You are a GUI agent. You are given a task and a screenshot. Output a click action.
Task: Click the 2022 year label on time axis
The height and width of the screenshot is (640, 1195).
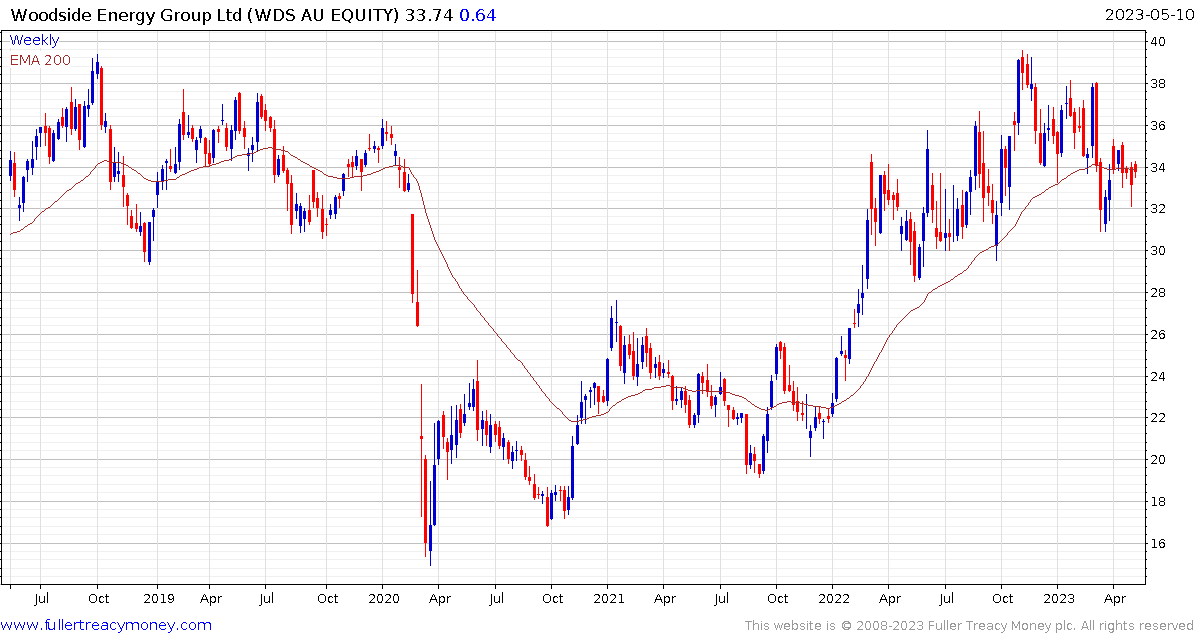click(833, 599)
